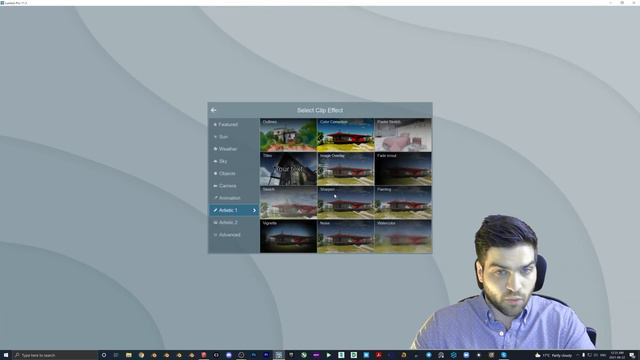
Task: Open the media player play taskbar icon
Action: (329, 355)
